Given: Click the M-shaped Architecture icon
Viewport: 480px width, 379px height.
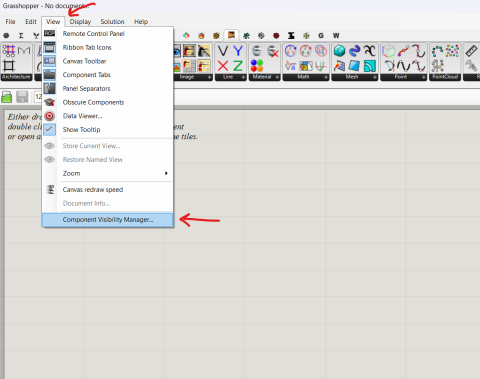Looking at the screenshot, I should click(24, 51).
